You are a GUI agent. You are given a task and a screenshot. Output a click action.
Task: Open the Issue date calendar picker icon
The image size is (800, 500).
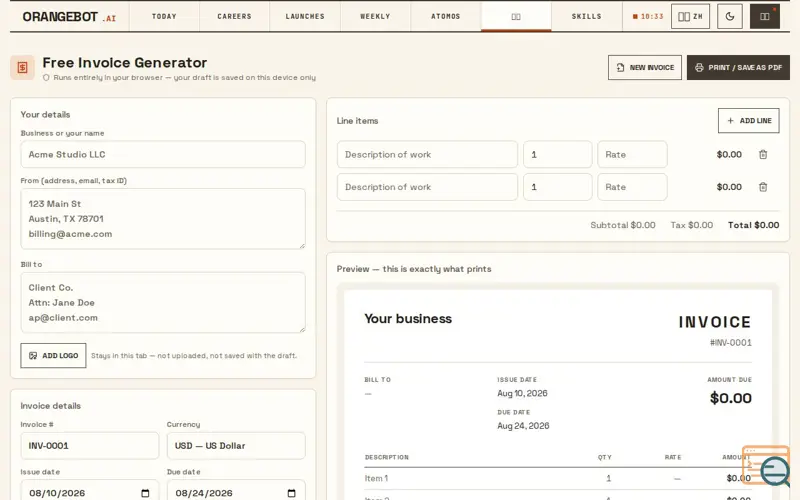point(145,493)
